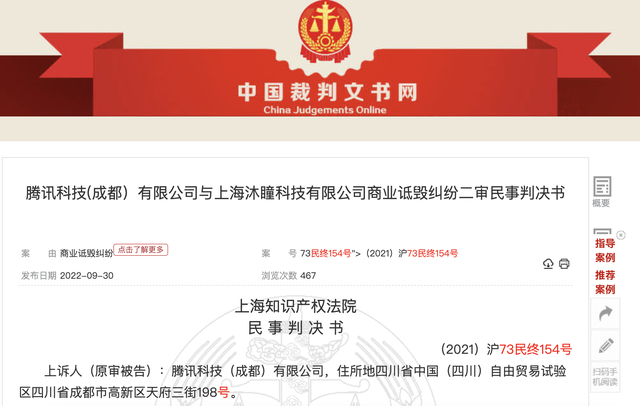Close the 指导案例 floating panel
The width and height of the screenshot is (640, 406).
coord(621,235)
